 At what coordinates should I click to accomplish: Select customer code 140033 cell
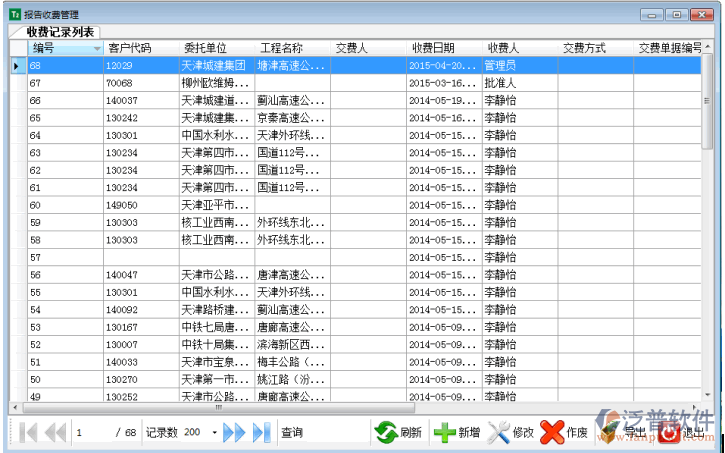(x=141, y=362)
